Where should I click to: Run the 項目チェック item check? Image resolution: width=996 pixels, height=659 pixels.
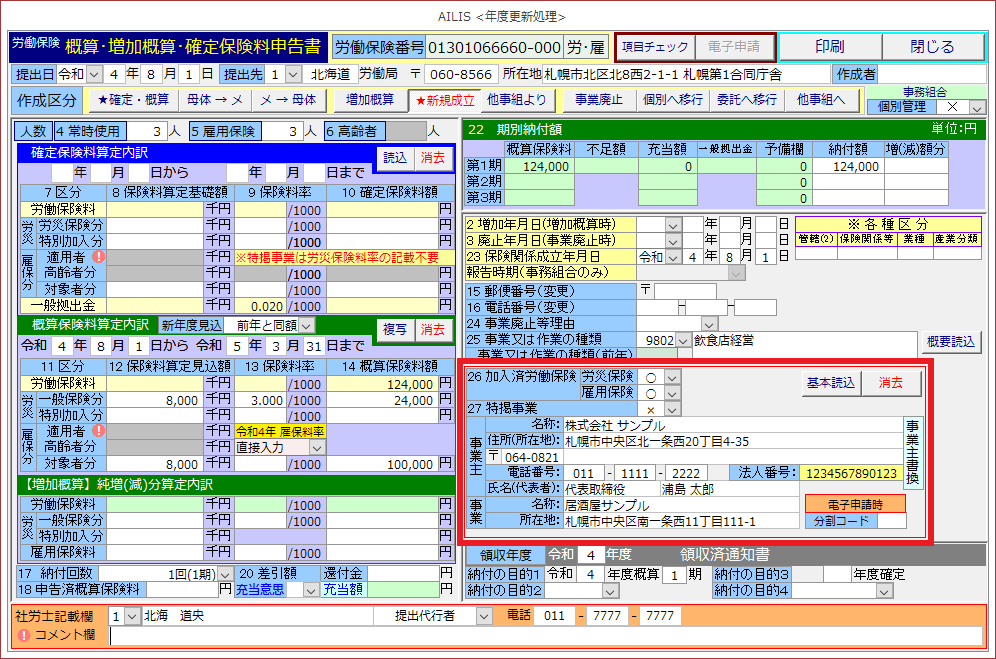(x=654, y=47)
